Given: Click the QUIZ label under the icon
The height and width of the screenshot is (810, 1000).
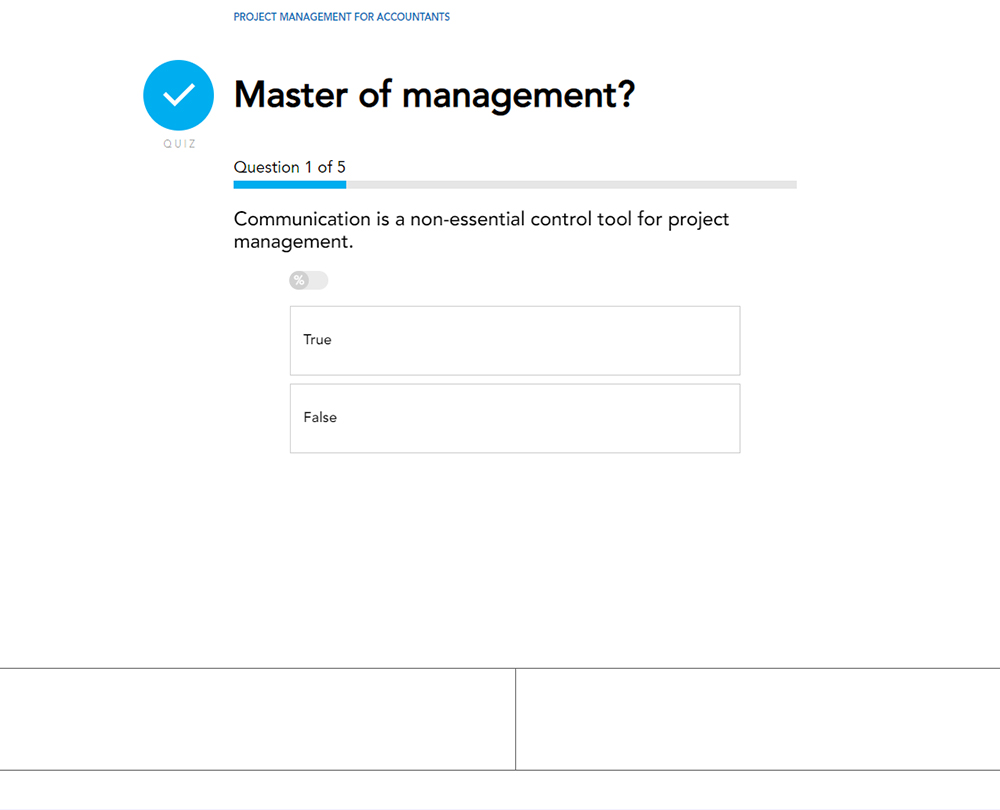Looking at the screenshot, I should point(180,144).
